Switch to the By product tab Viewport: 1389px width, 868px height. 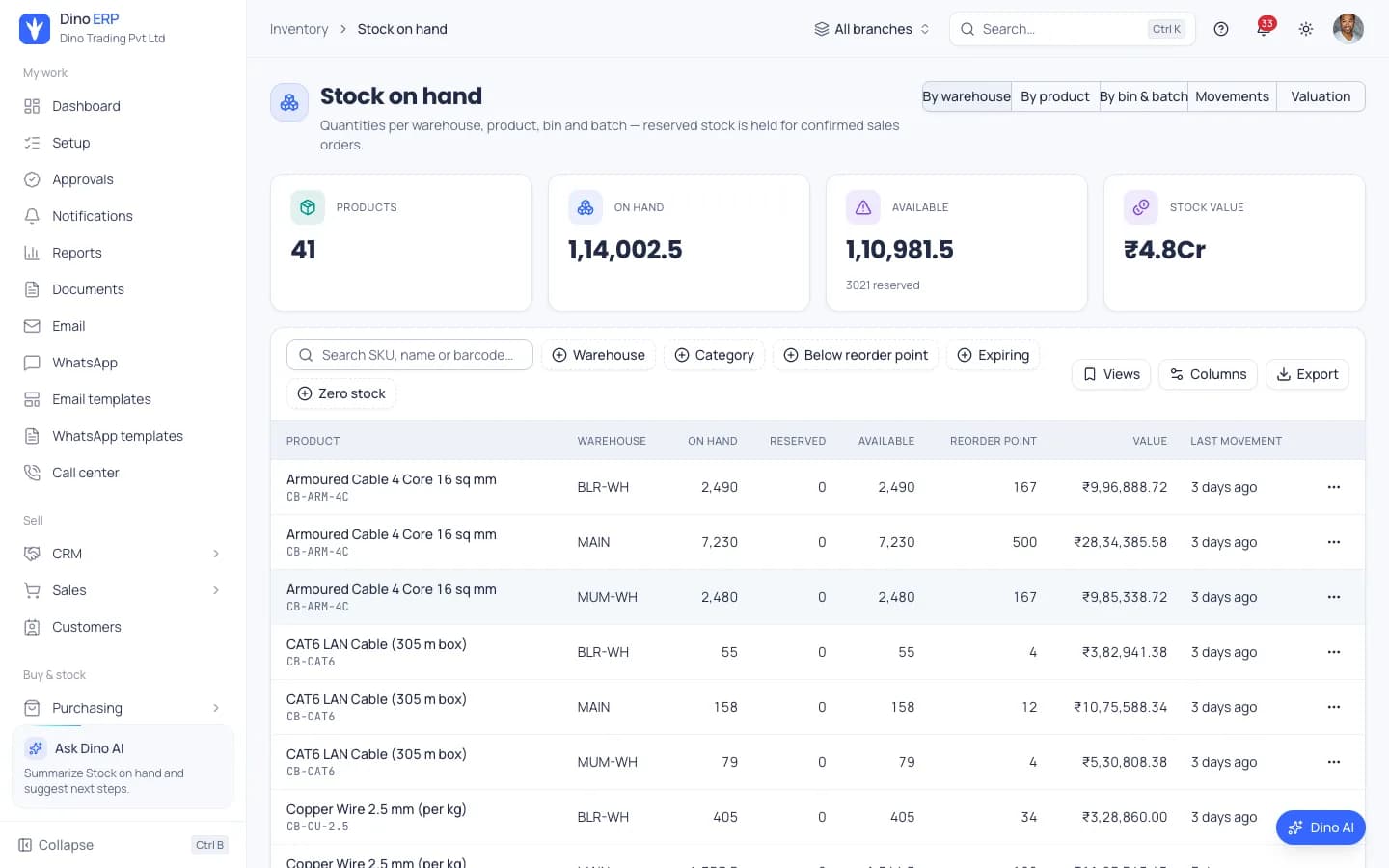click(x=1055, y=96)
